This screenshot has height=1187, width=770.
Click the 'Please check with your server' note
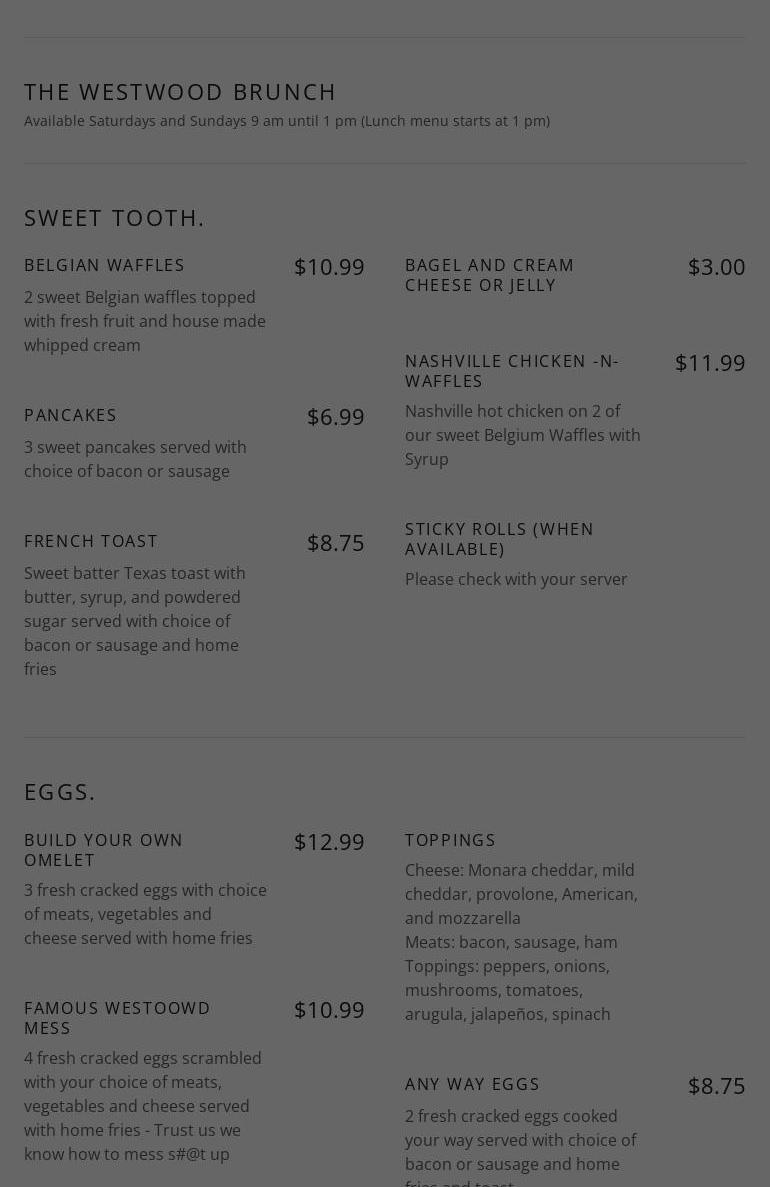[x=516, y=579]
